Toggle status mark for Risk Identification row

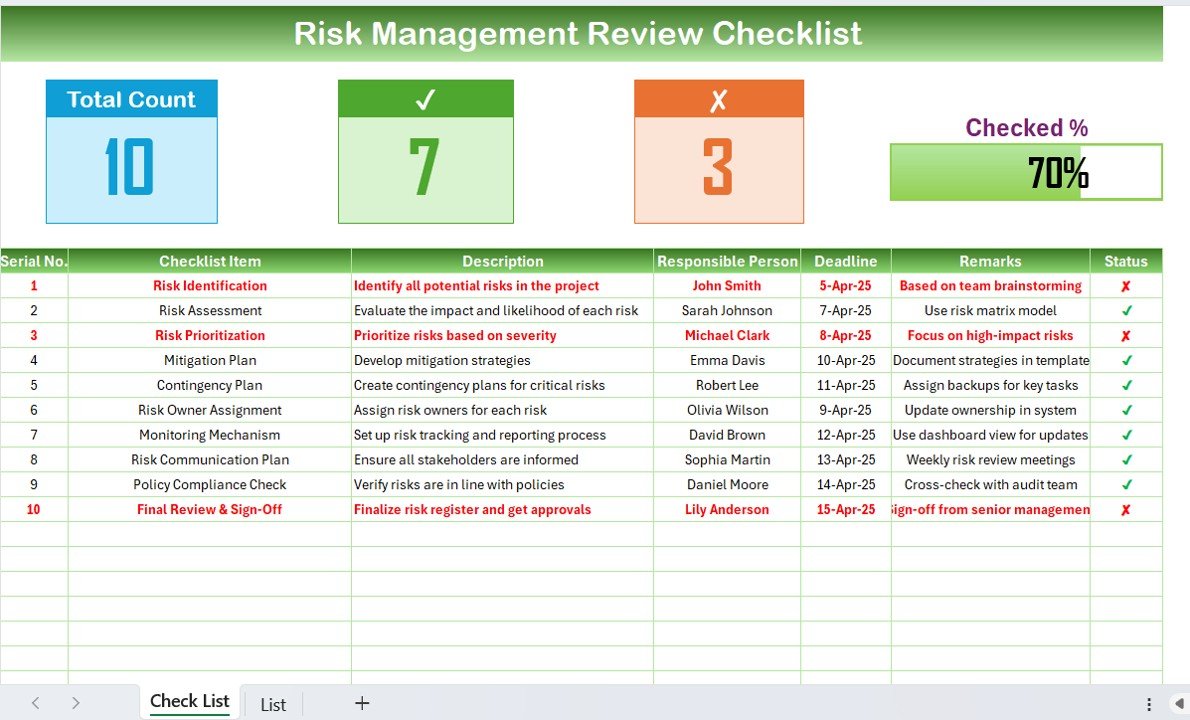tap(1126, 286)
